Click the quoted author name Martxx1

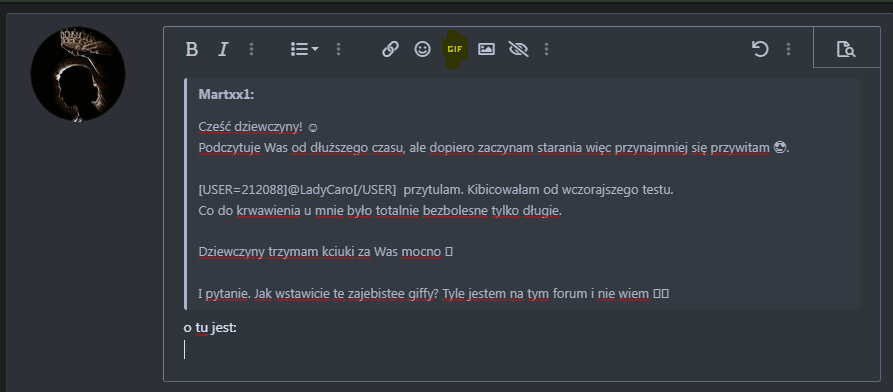click(226, 95)
